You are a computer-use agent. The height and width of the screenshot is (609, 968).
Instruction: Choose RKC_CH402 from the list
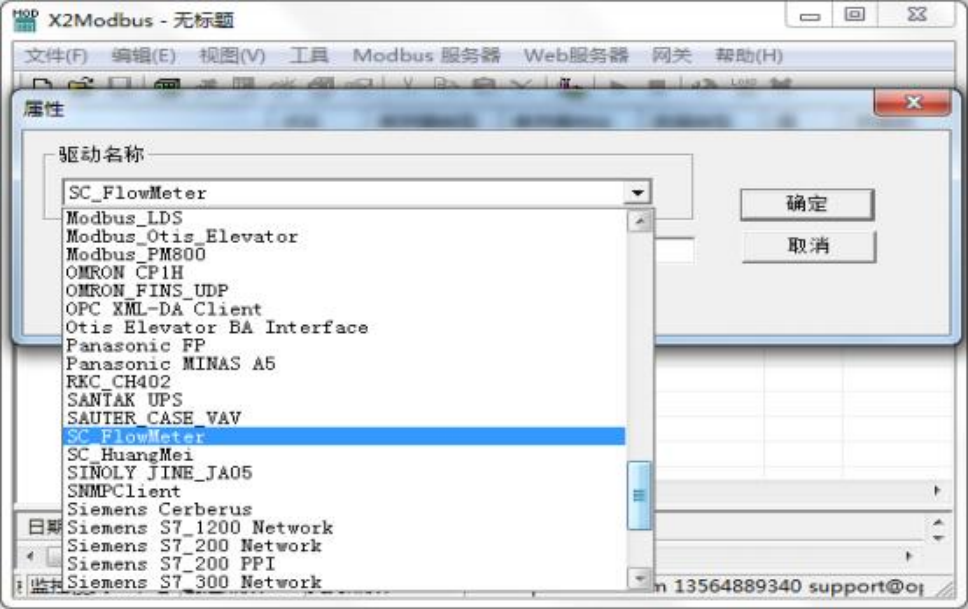[344, 382]
